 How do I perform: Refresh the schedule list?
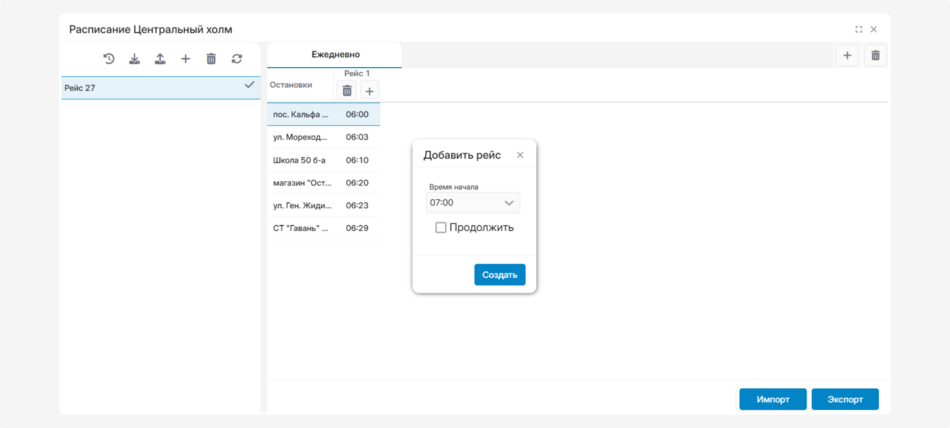point(237,59)
